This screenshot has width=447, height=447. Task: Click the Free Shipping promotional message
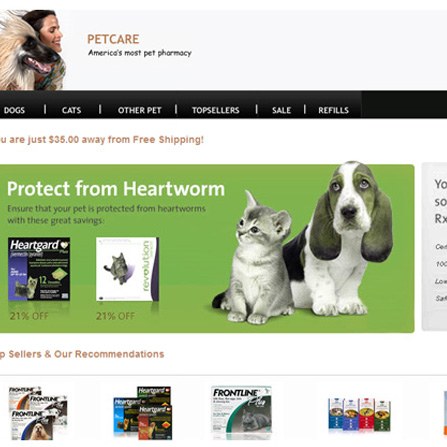[102, 139]
